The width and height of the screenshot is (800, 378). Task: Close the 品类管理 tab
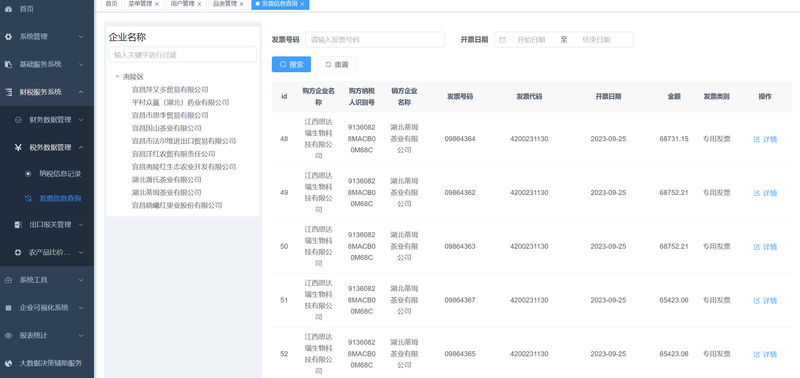coord(242,4)
